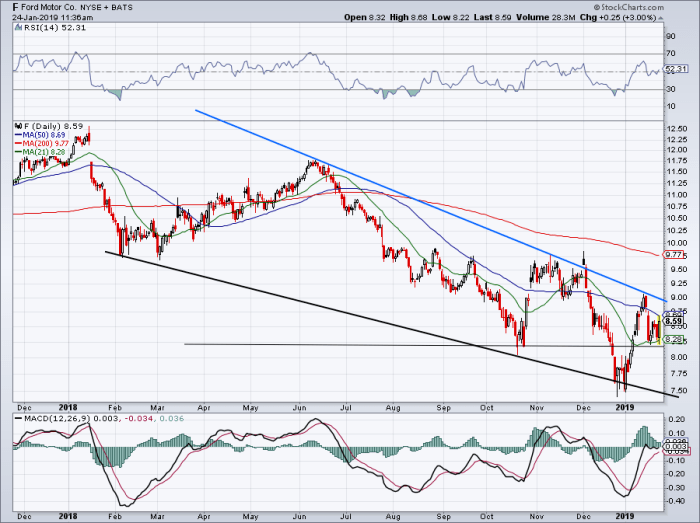Screen dimensions: 700x523
Task: Click the 8.59 last price tag on price axis
Action: [673, 321]
